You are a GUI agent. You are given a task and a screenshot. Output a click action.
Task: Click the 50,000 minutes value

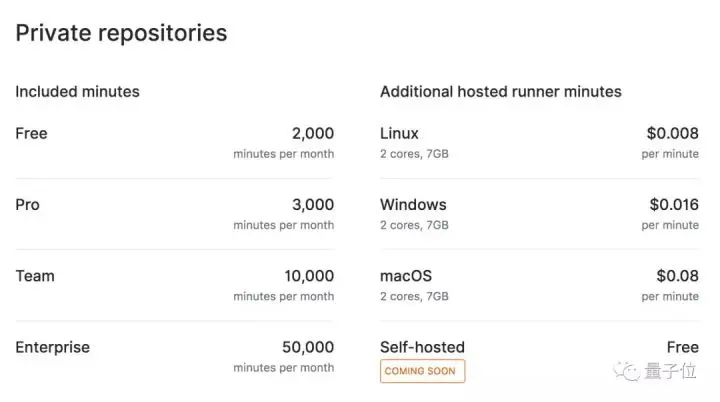click(308, 347)
